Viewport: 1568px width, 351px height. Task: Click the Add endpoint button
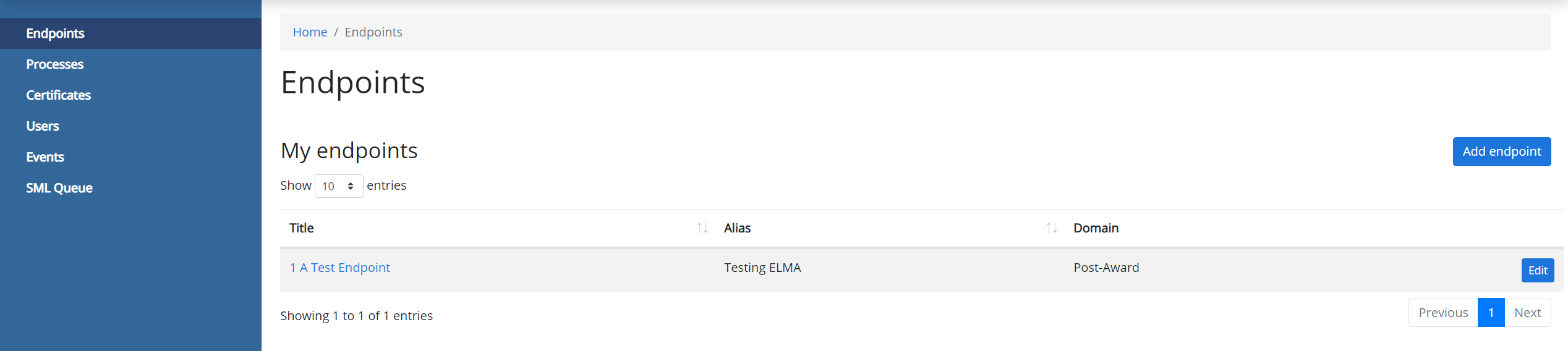(1501, 151)
